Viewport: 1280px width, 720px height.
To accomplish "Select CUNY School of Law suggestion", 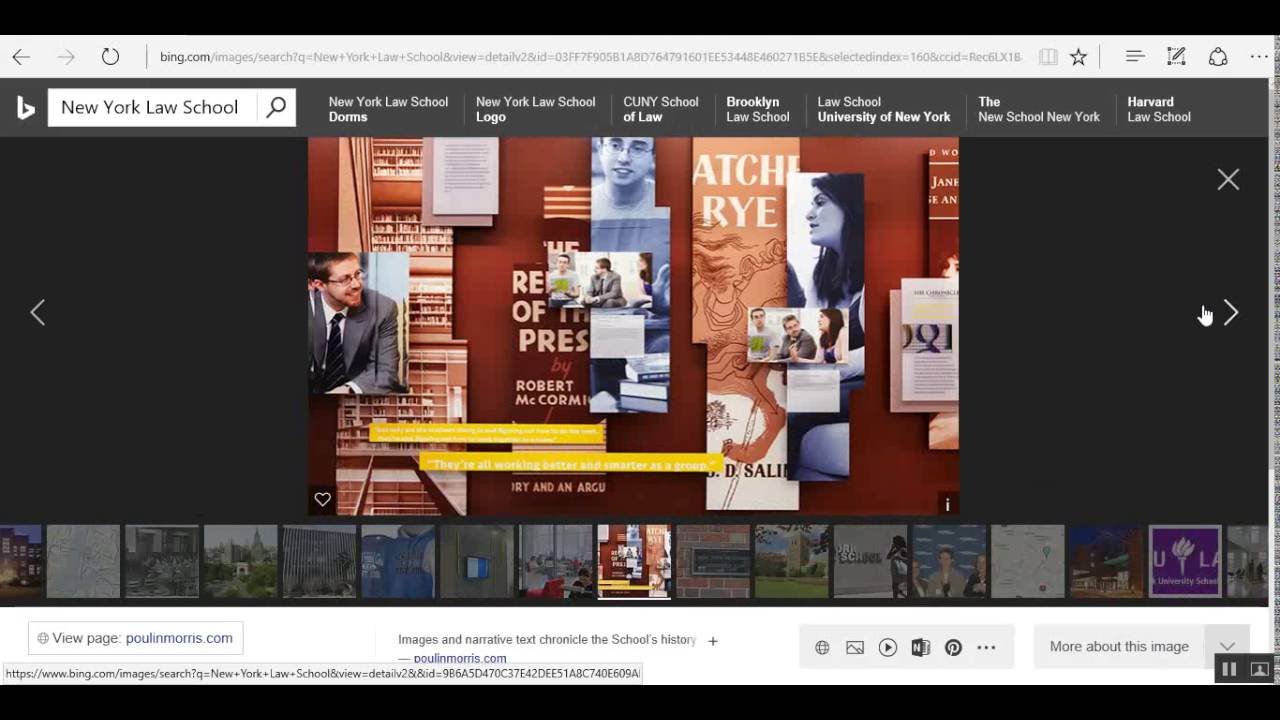I will (660, 109).
